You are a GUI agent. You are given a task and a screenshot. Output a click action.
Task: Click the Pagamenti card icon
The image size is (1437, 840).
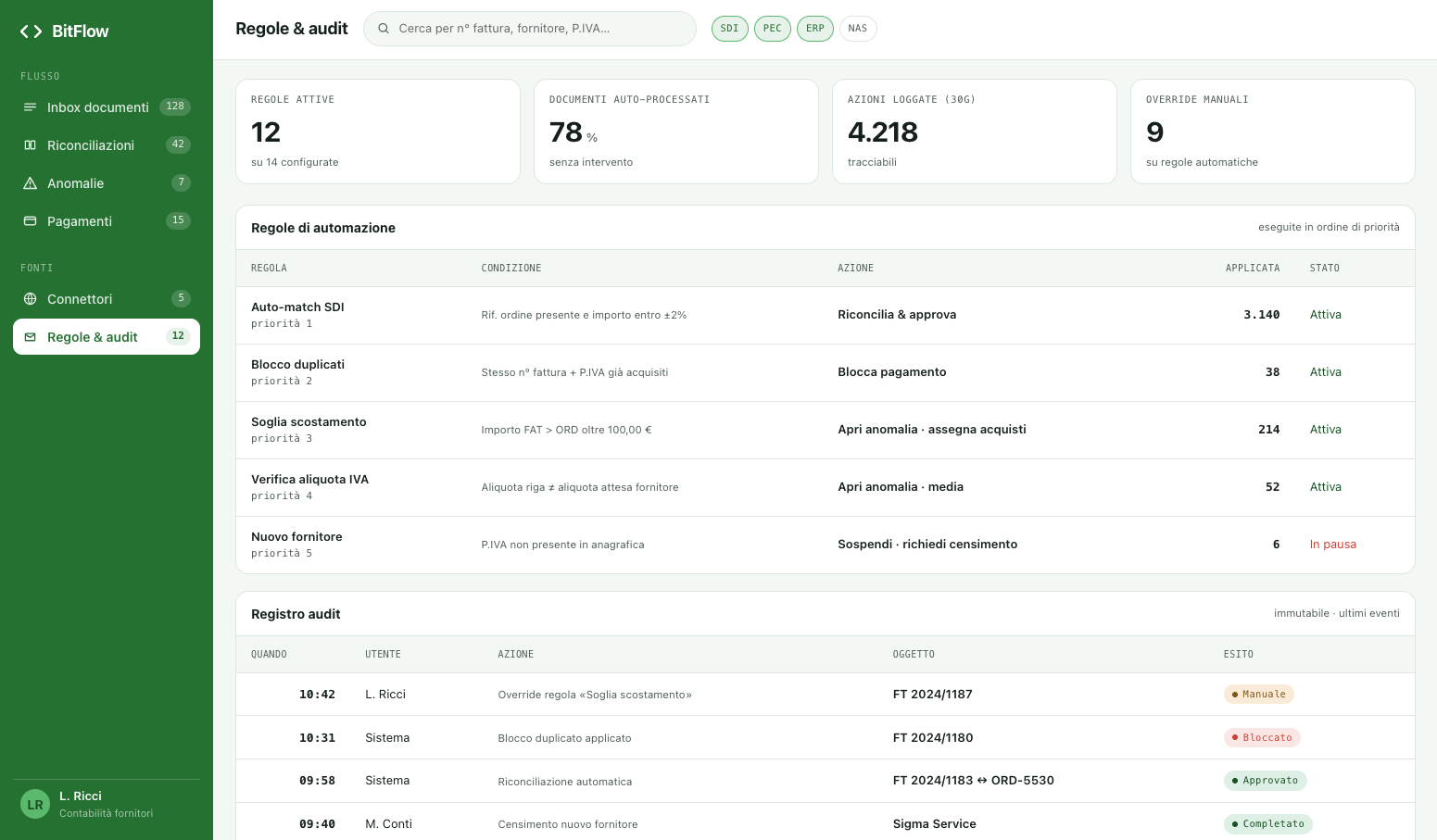pyautogui.click(x=30, y=221)
